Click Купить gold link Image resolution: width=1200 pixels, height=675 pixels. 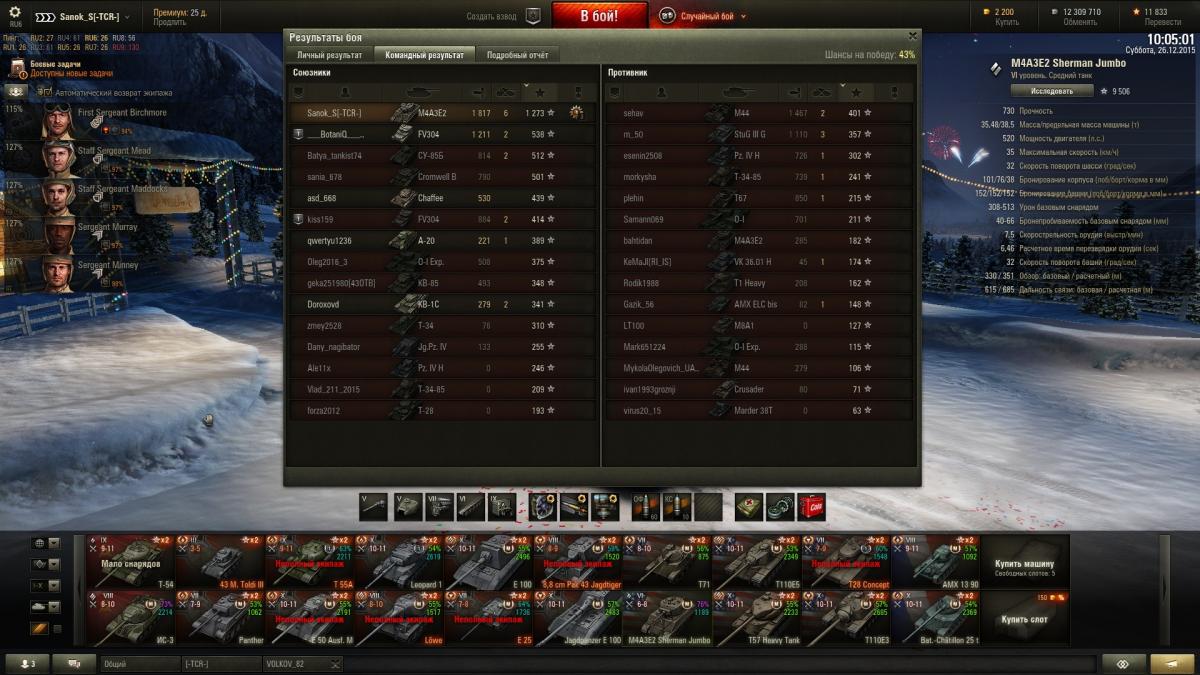tap(1007, 22)
